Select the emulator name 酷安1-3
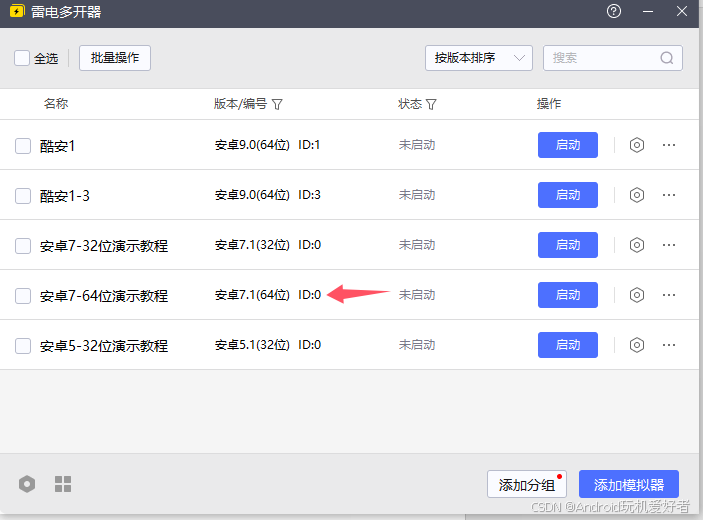This screenshot has height=520, width=703. pos(65,196)
